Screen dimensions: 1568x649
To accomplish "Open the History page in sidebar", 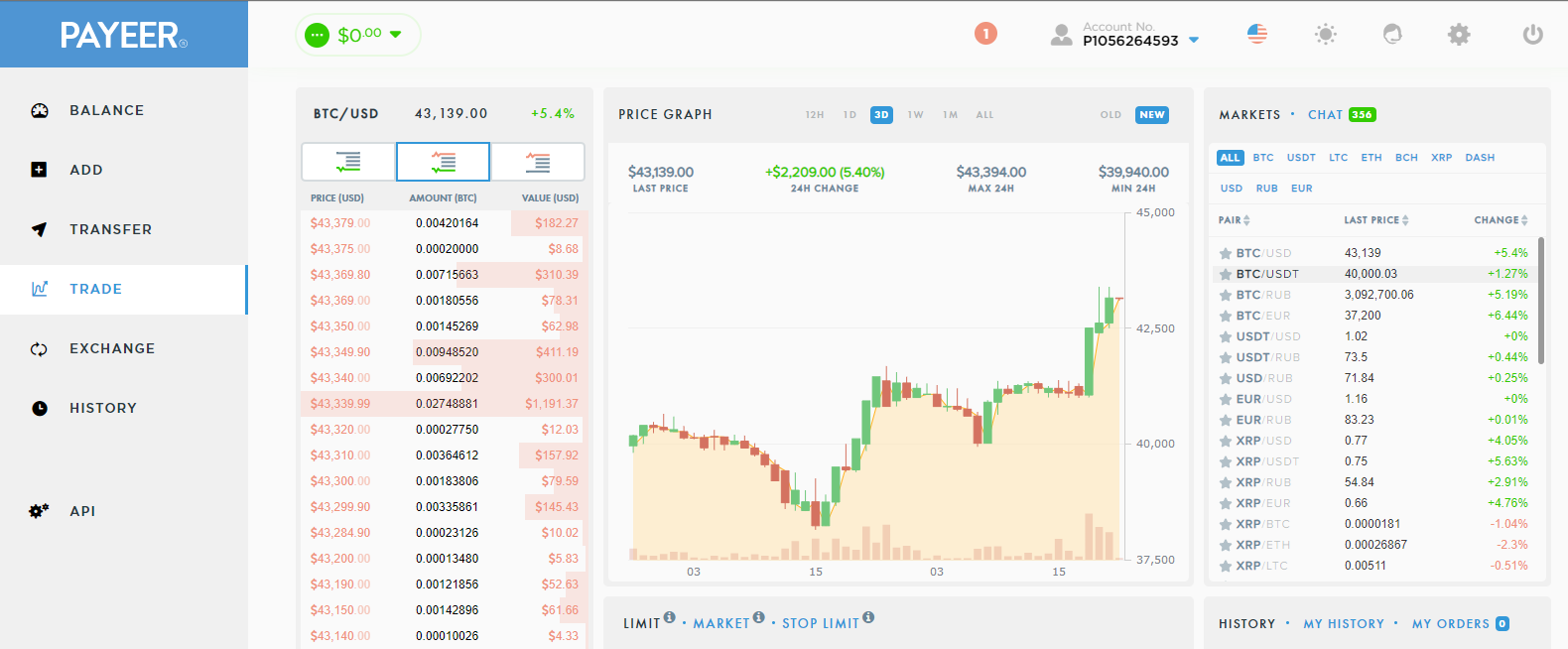I will tap(102, 408).
